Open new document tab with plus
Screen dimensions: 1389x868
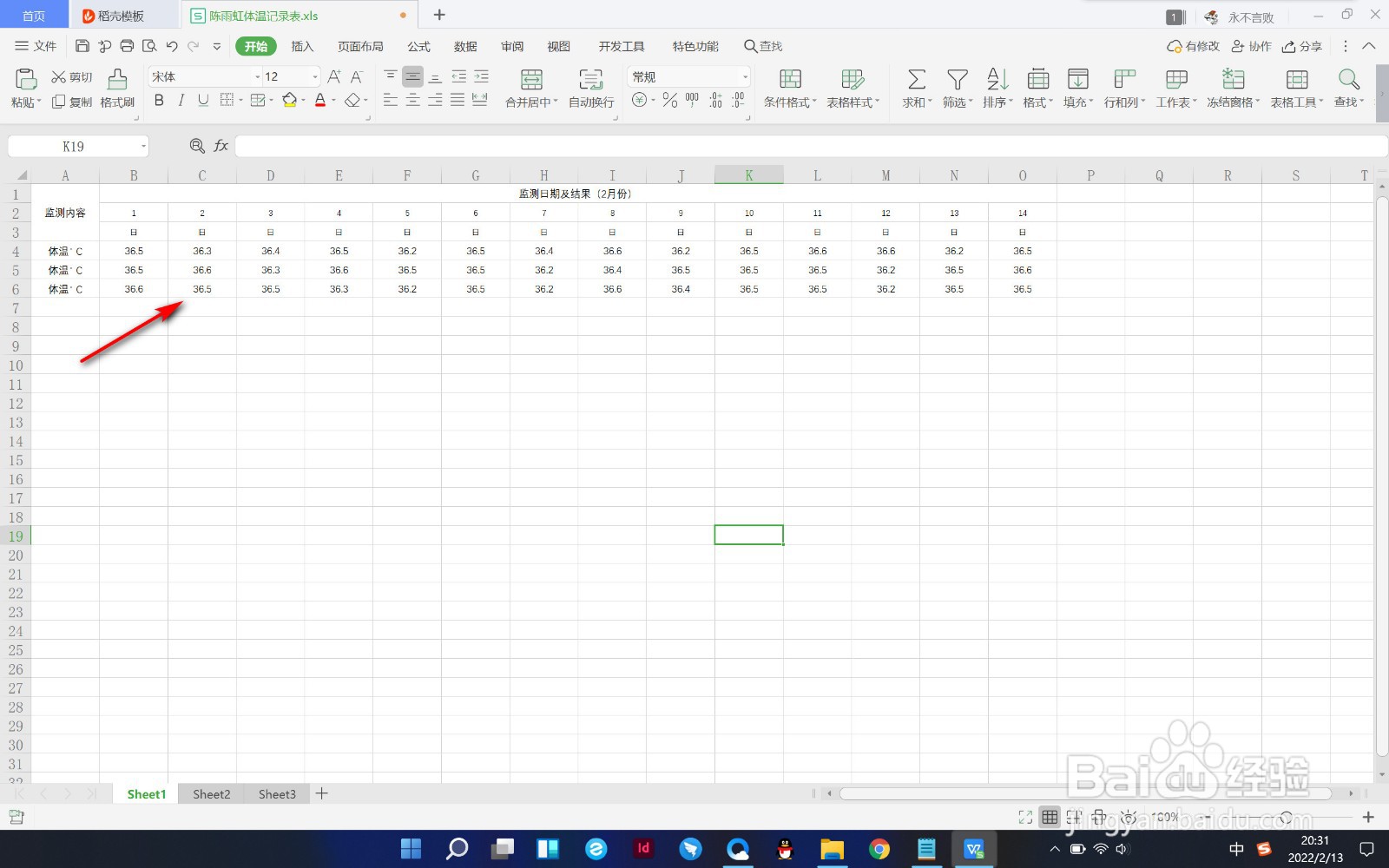439,15
